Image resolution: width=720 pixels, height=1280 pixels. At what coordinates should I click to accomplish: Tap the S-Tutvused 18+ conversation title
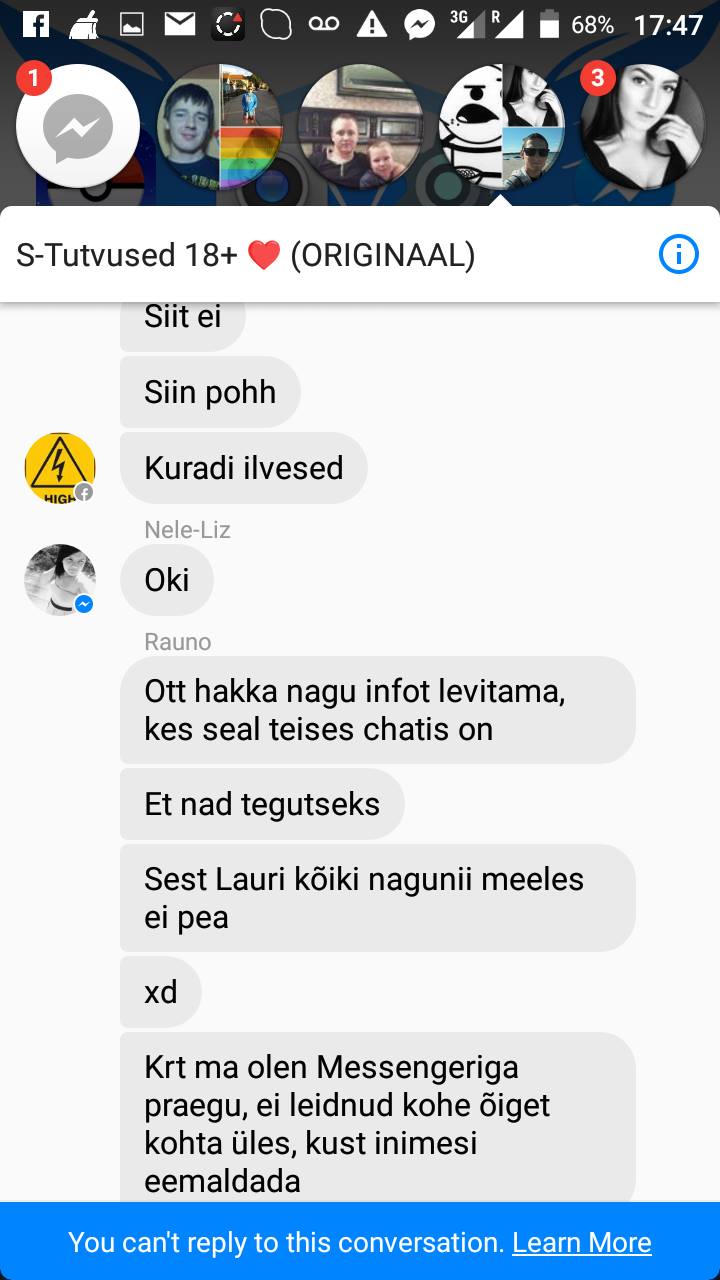click(246, 255)
